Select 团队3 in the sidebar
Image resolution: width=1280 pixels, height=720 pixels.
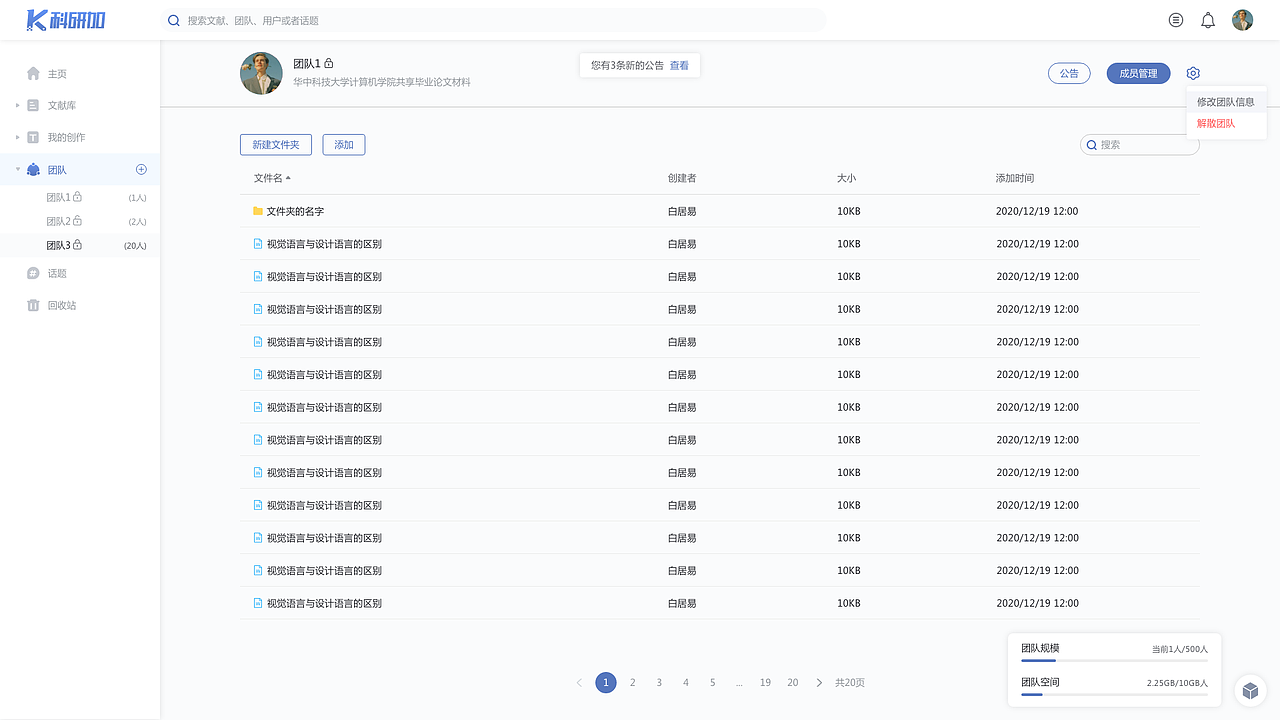[x=80, y=245]
